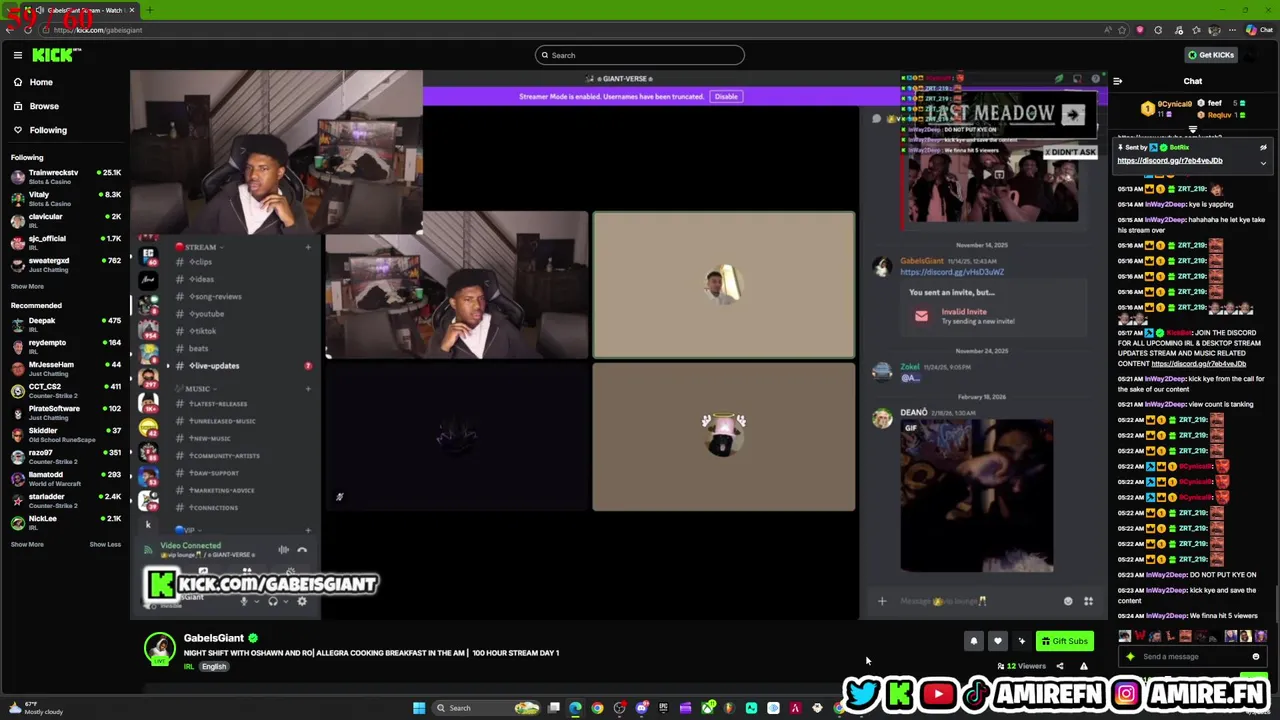Mute the Discord microphone
Screen dimensions: 1280x720
[x=243, y=601]
